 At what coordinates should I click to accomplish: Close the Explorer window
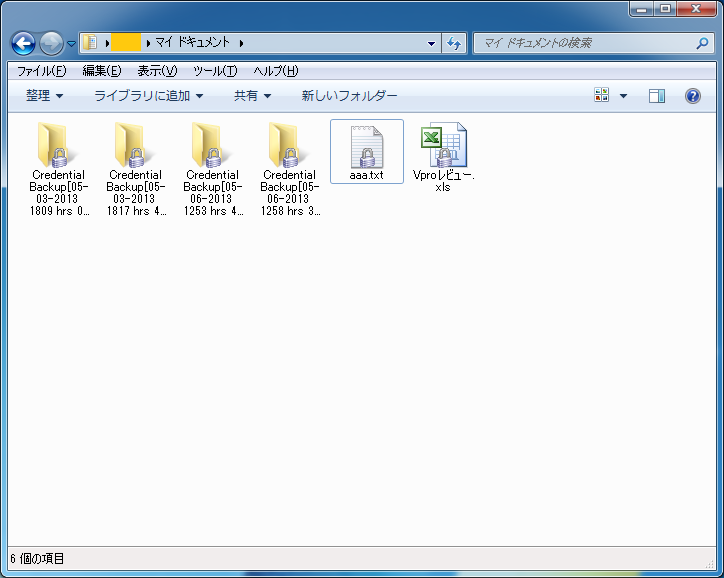697,8
